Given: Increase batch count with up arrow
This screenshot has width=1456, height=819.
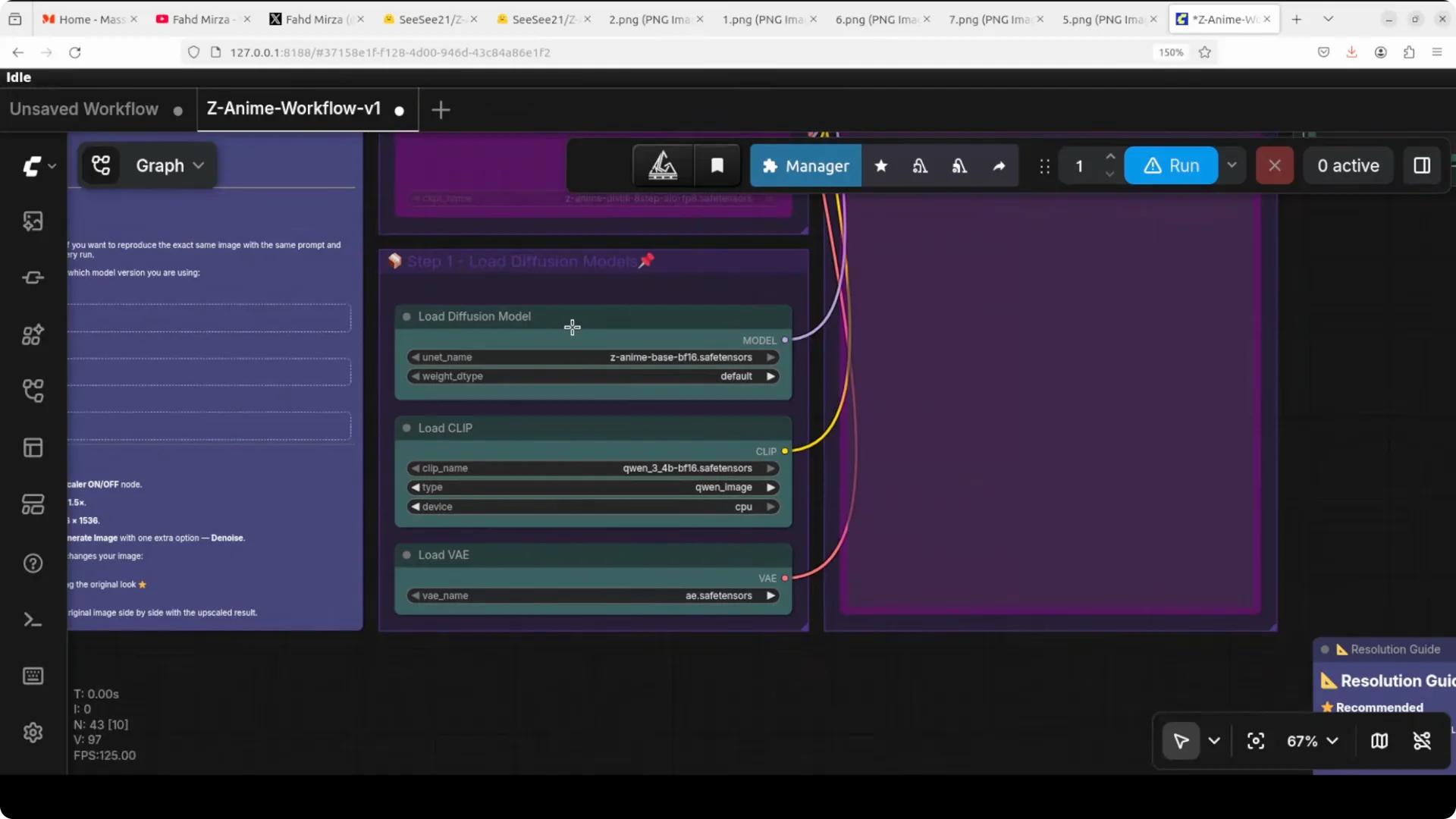Looking at the screenshot, I should coord(1110,157).
